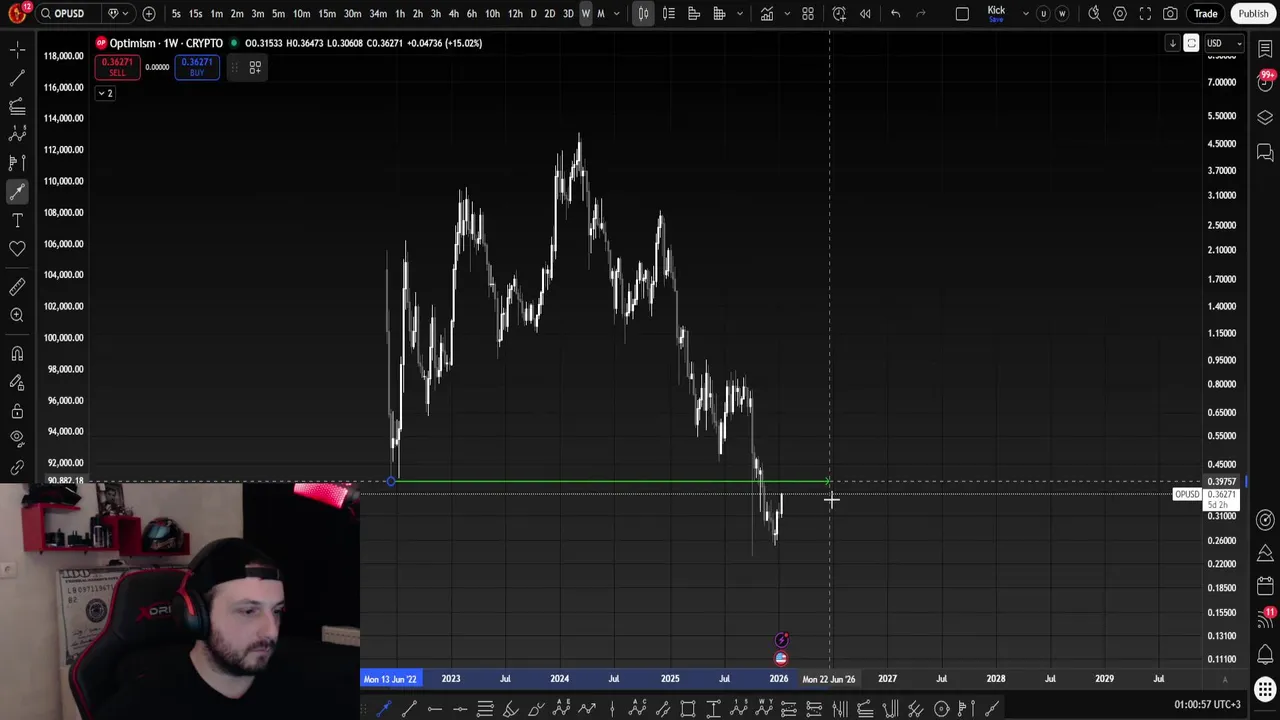Click the OPUSD price label on price axis
Screen dimensions: 1280x720
(x=1187, y=495)
